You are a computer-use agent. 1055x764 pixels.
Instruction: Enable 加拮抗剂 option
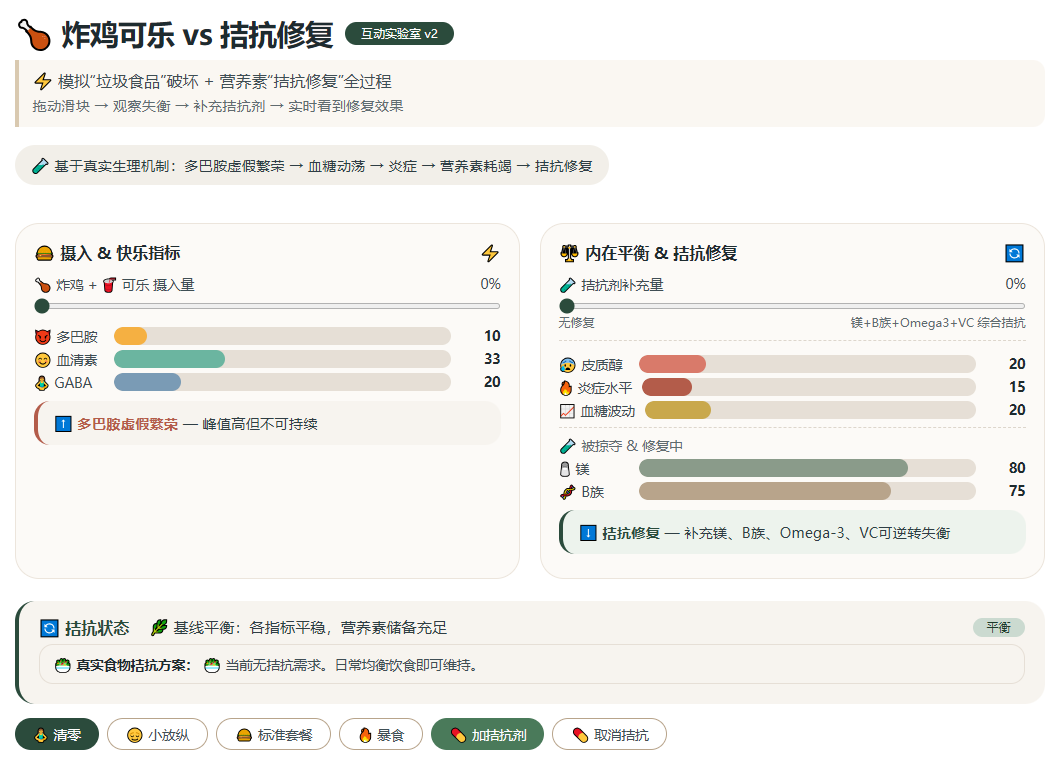pos(487,734)
